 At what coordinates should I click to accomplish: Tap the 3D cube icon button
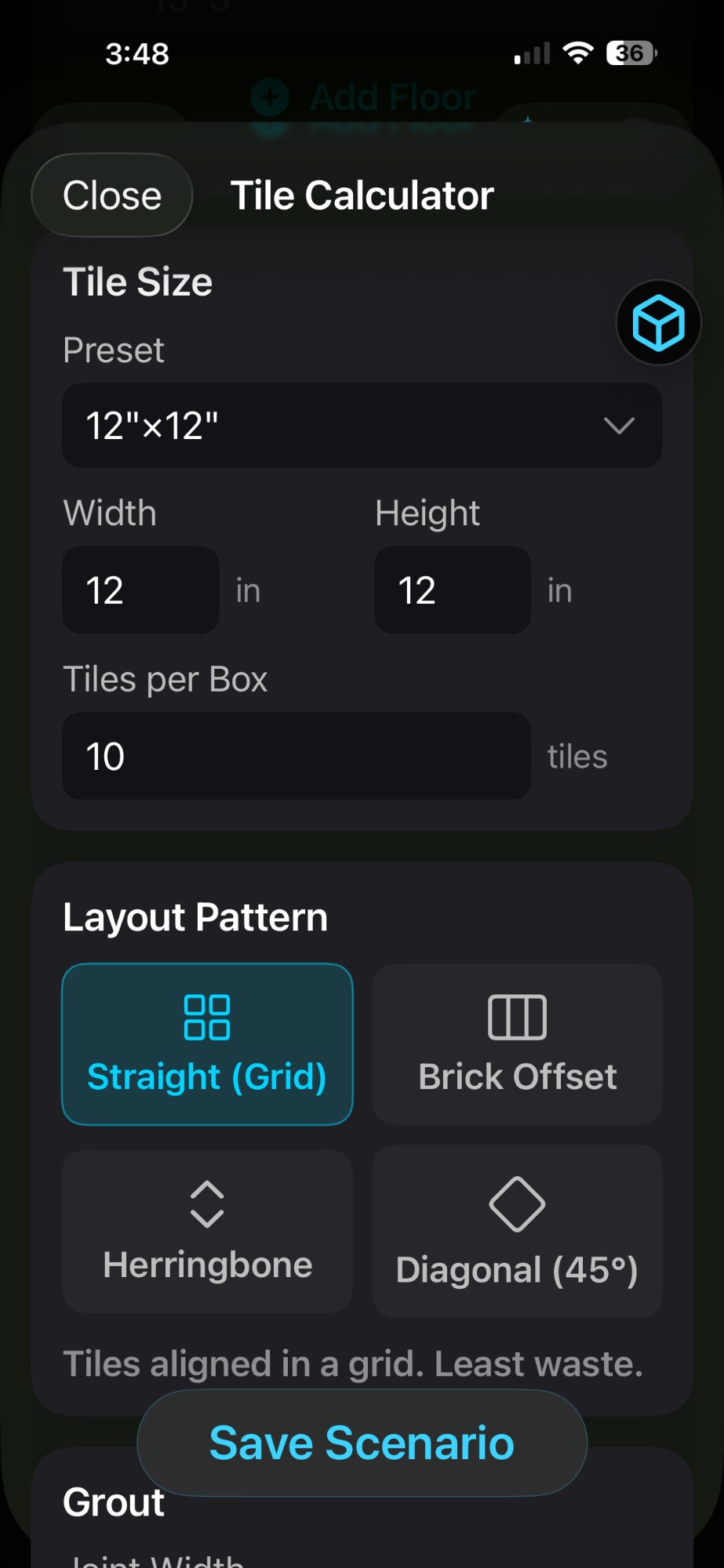pyautogui.click(x=658, y=323)
